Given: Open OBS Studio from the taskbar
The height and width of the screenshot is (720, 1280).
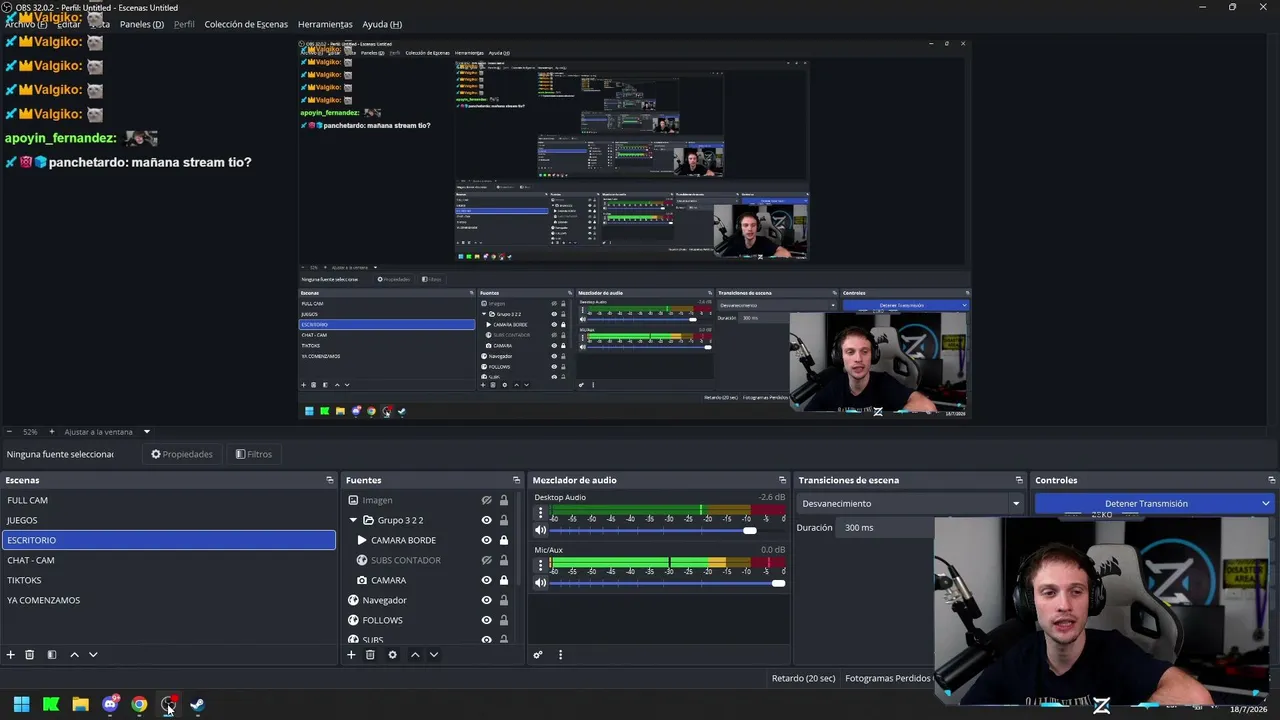Looking at the screenshot, I should (x=168, y=704).
